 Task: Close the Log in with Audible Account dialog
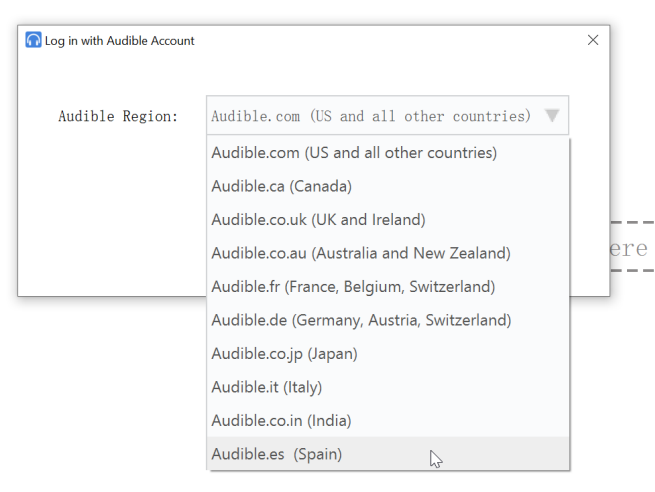(x=593, y=40)
